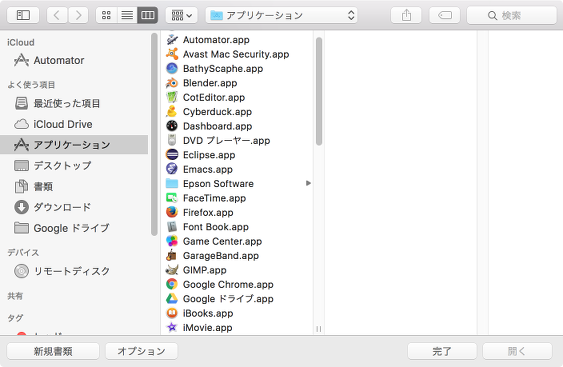Select the Automator.app icon
The width and height of the screenshot is (563, 367).
pos(172,40)
